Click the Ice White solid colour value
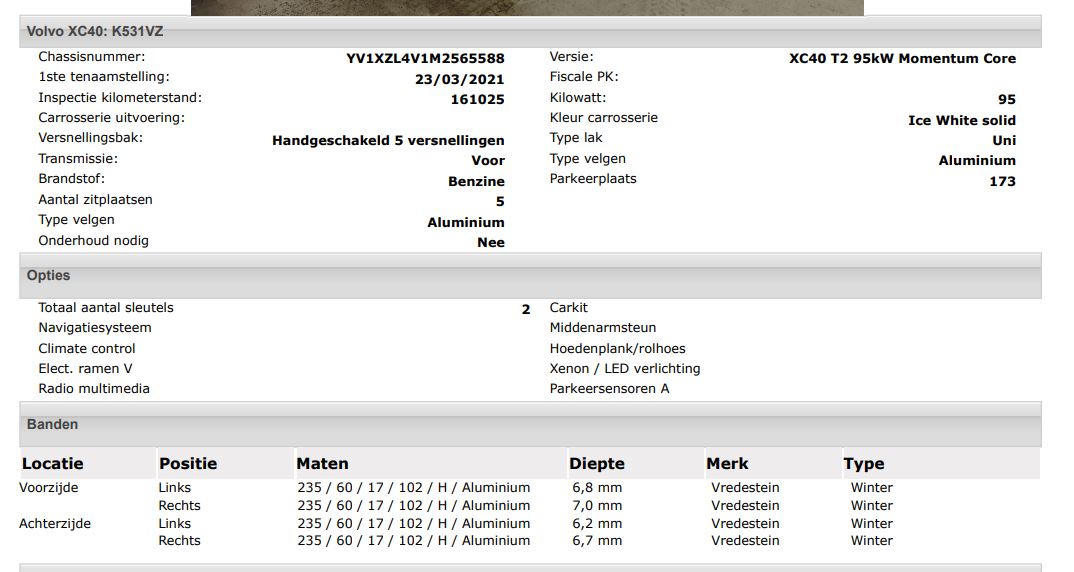1074x572 pixels. (x=961, y=120)
